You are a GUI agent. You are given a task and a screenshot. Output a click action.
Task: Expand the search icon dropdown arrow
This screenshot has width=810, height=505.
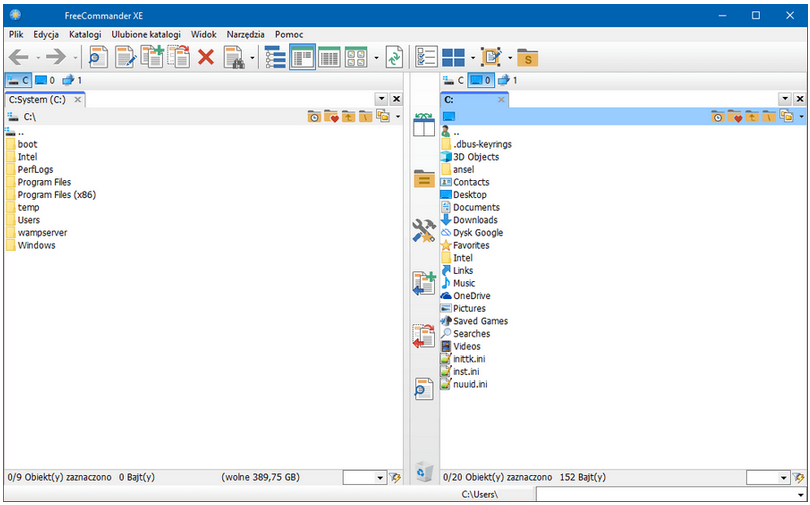pos(252,58)
